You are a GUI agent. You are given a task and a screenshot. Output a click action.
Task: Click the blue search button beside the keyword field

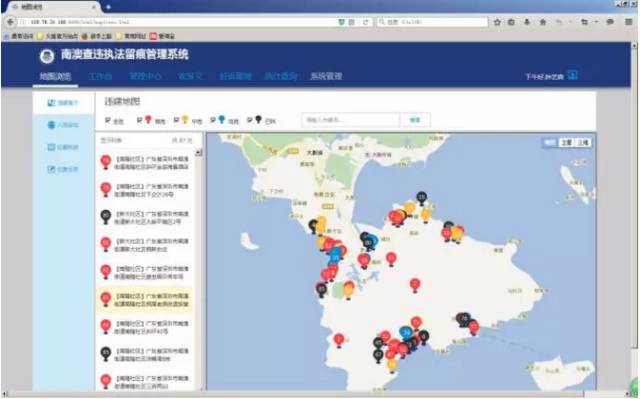pyautogui.click(x=415, y=120)
